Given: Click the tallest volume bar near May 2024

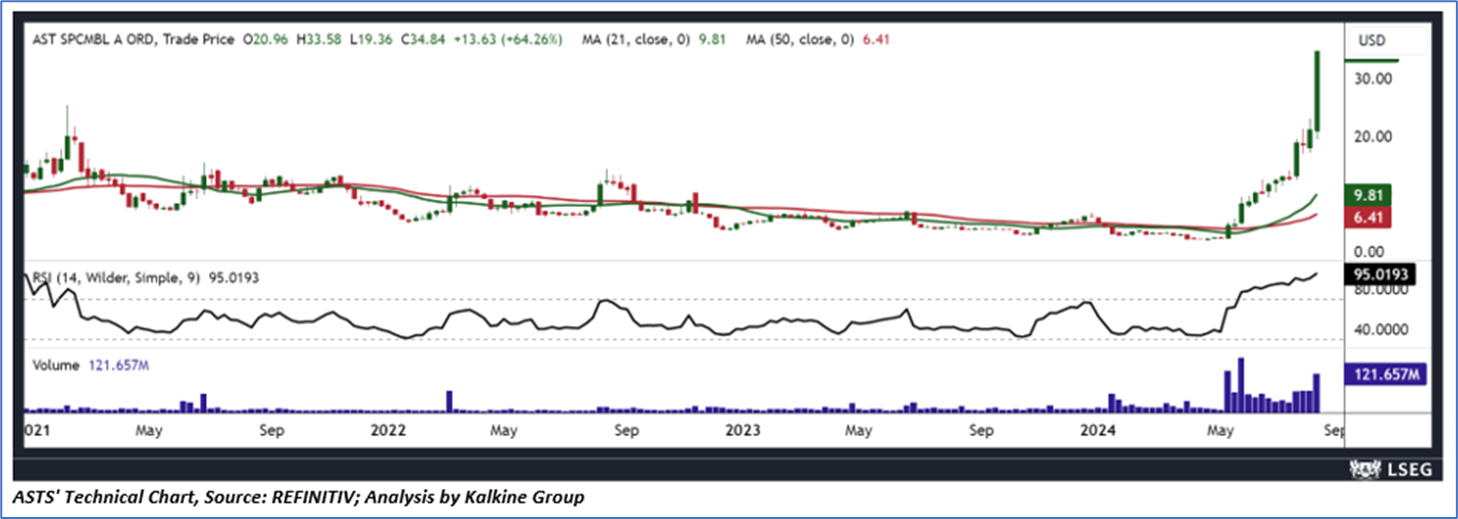Looking at the screenshot, I should [1240, 385].
